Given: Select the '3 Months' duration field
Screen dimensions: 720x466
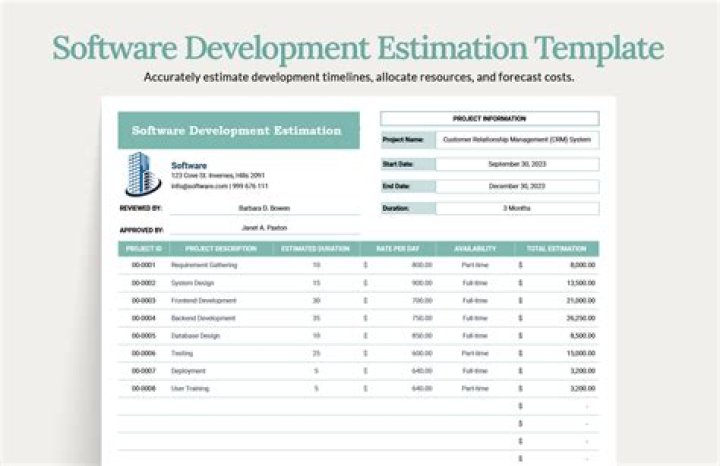Looking at the screenshot, I should coord(517,208).
